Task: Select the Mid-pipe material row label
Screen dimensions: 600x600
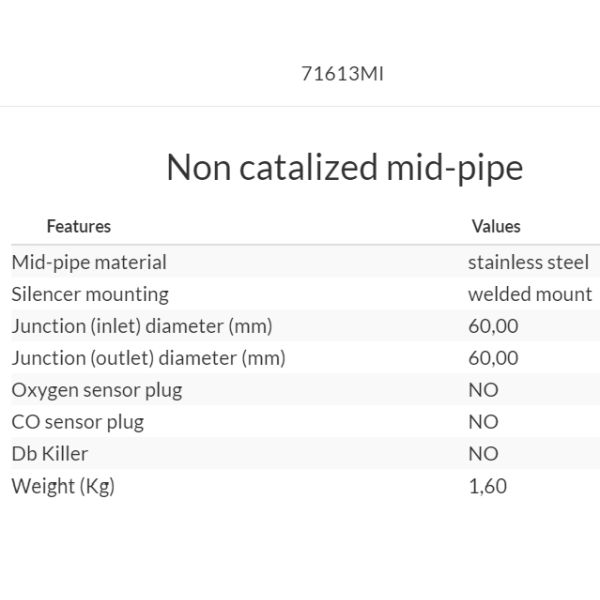Action: point(89,262)
